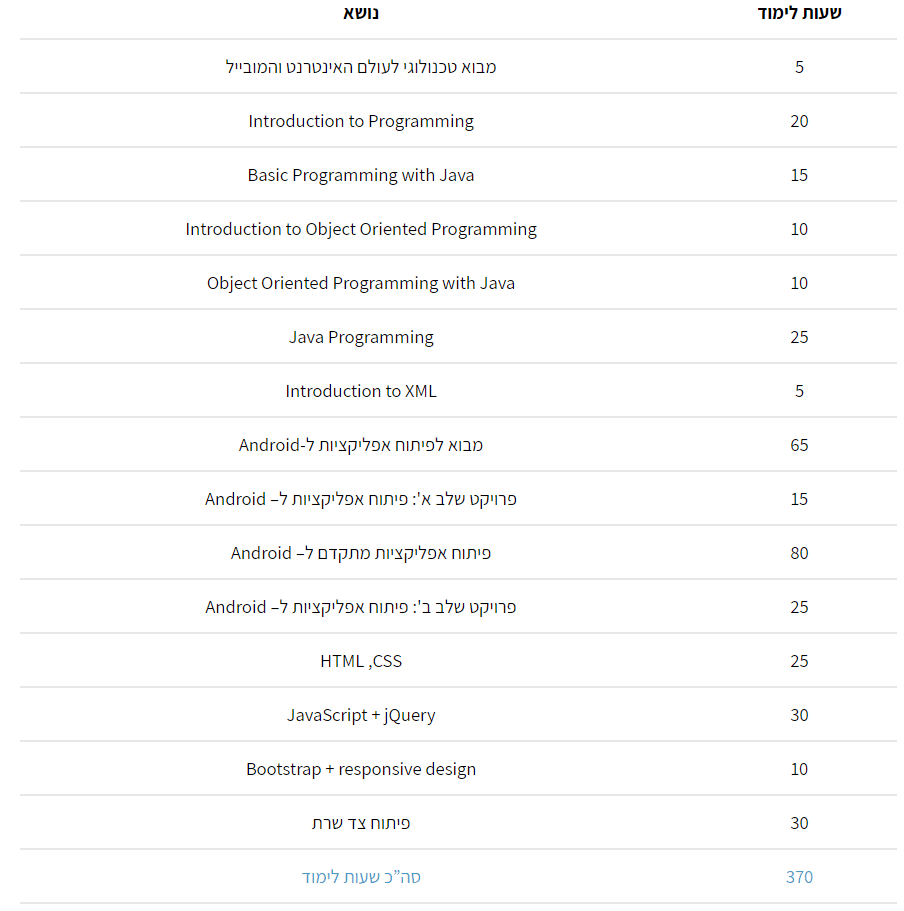Image resolution: width=904 pixels, height=911 pixels.
Task: Click Introduction to XML topic
Action: [x=361, y=391]
